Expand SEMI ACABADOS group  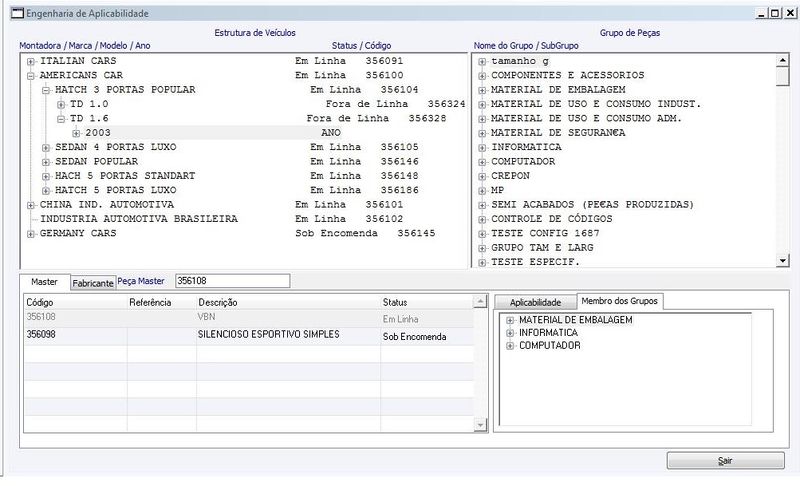482,205
